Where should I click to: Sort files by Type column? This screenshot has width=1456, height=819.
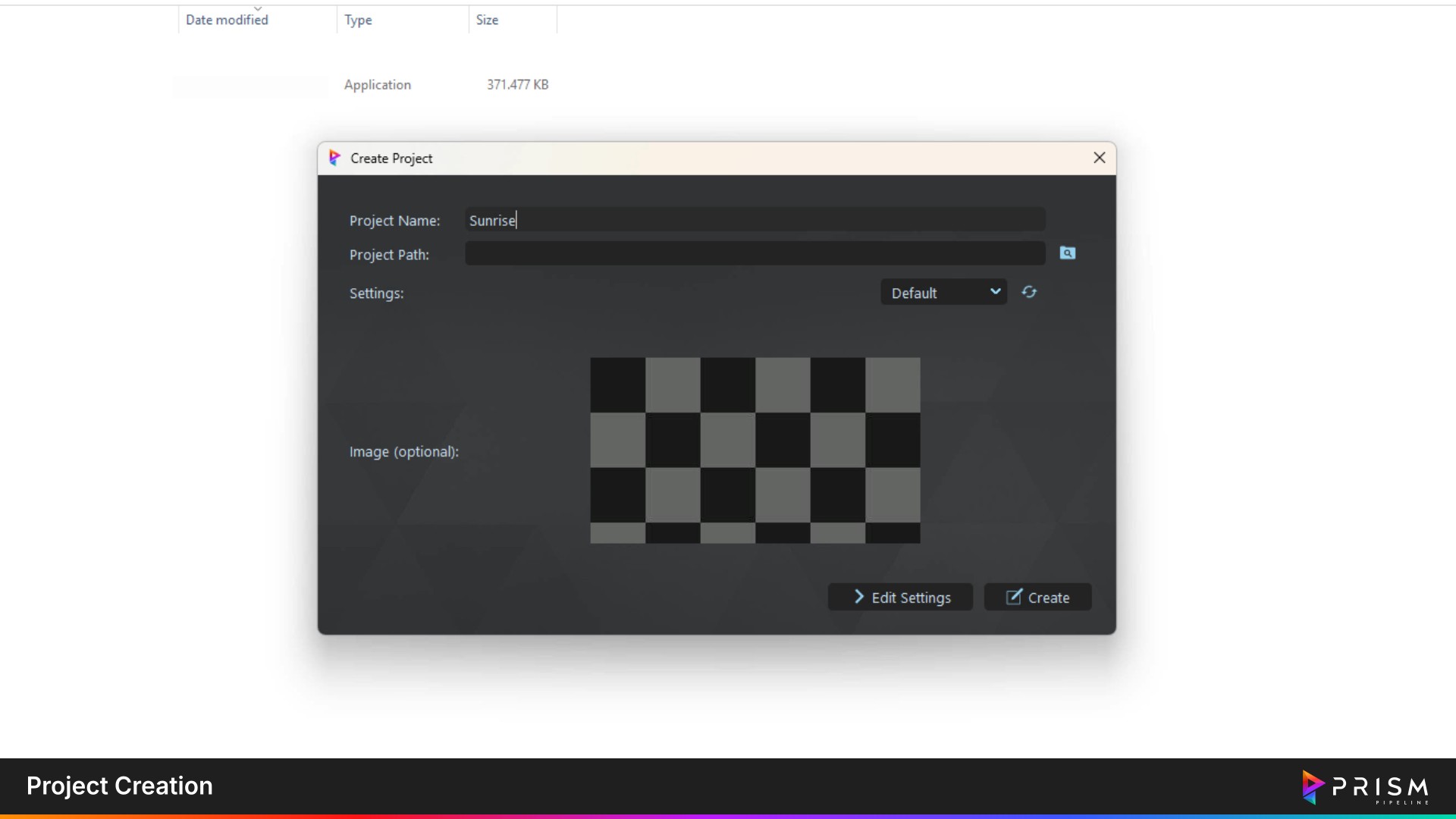[x=358, y=20]
